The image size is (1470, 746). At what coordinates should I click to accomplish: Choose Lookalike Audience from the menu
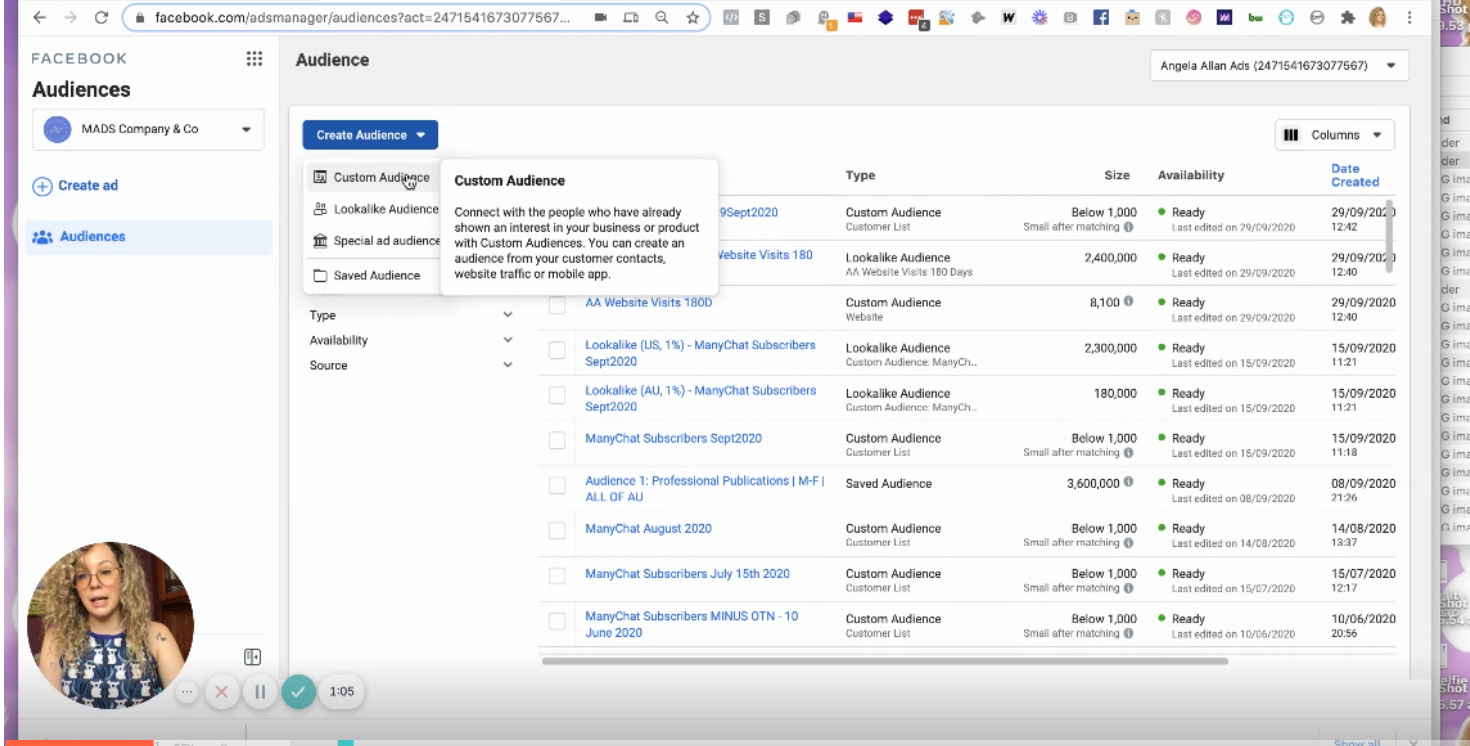(372, 209)
